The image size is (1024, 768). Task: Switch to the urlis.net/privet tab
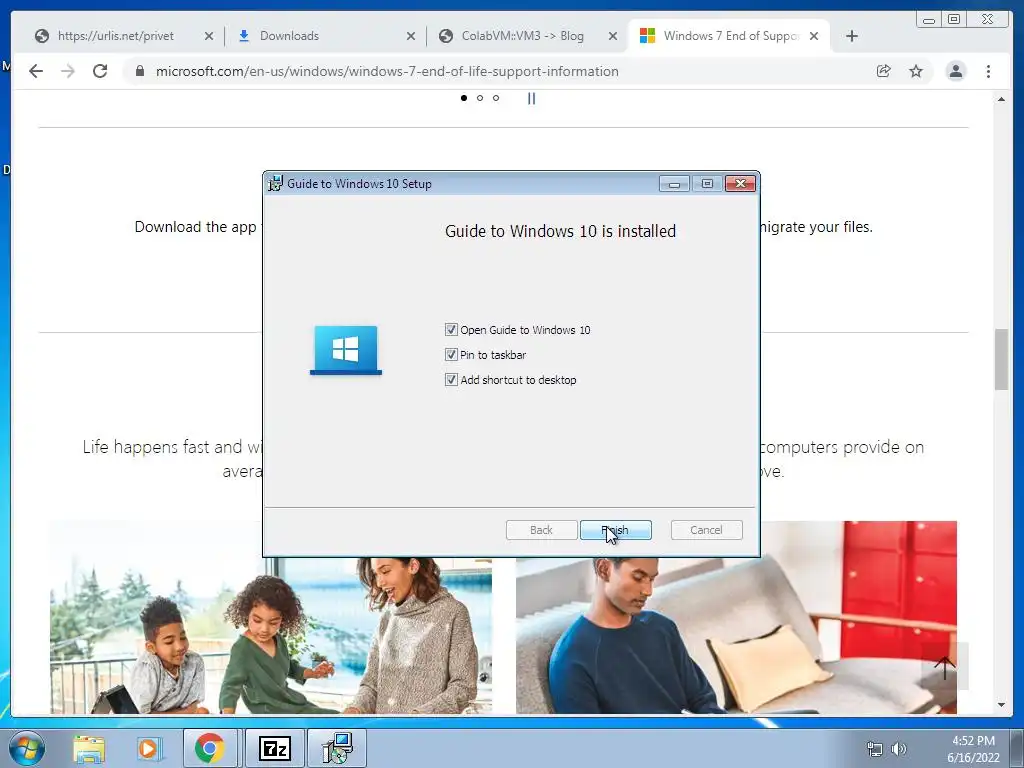tap(116, 36)
